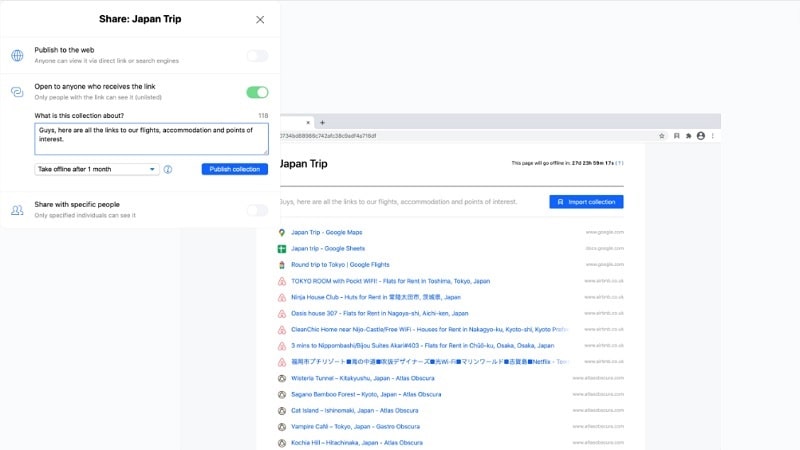Open the browser profile avatar icon

pyautogui.click(x=701, y=136)
